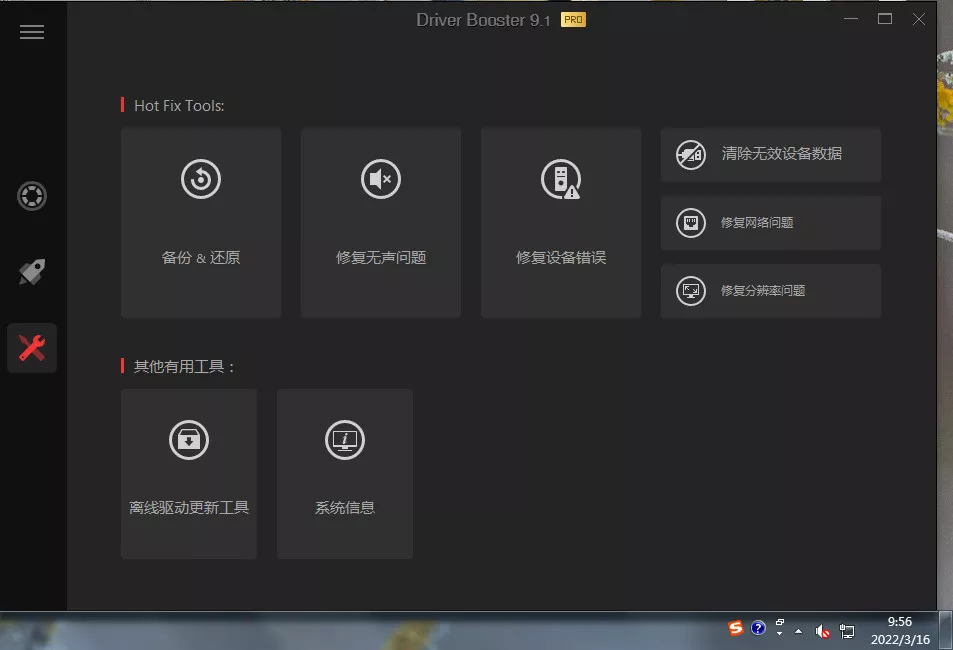The height and width of the screenshot is (650, 953).
Task: Click the muted volume tray icon
Action: point(822,632)
